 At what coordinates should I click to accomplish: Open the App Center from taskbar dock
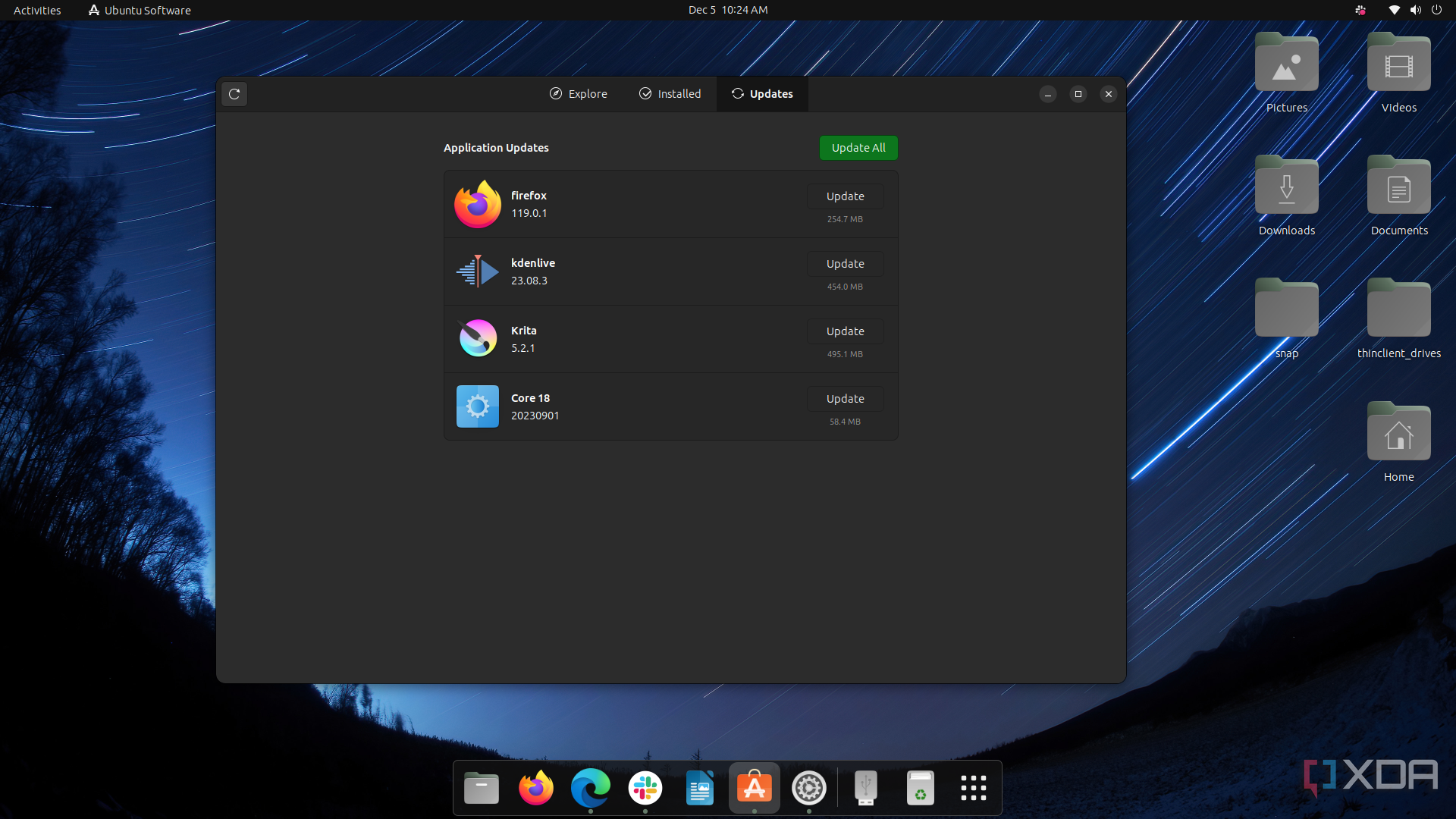click(x=754, y=788)
